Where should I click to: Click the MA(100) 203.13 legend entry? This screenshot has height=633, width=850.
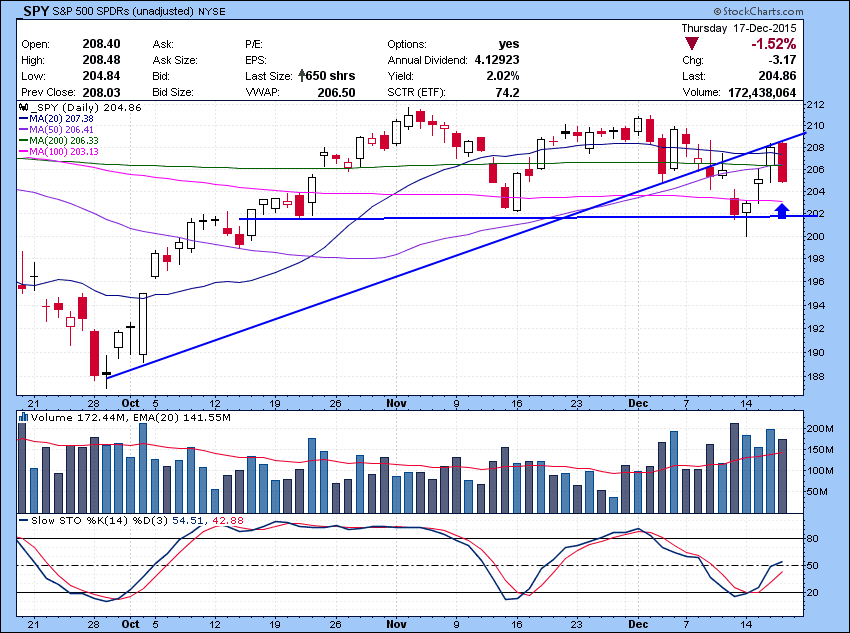pyautogui.click(x=59, y=151)
